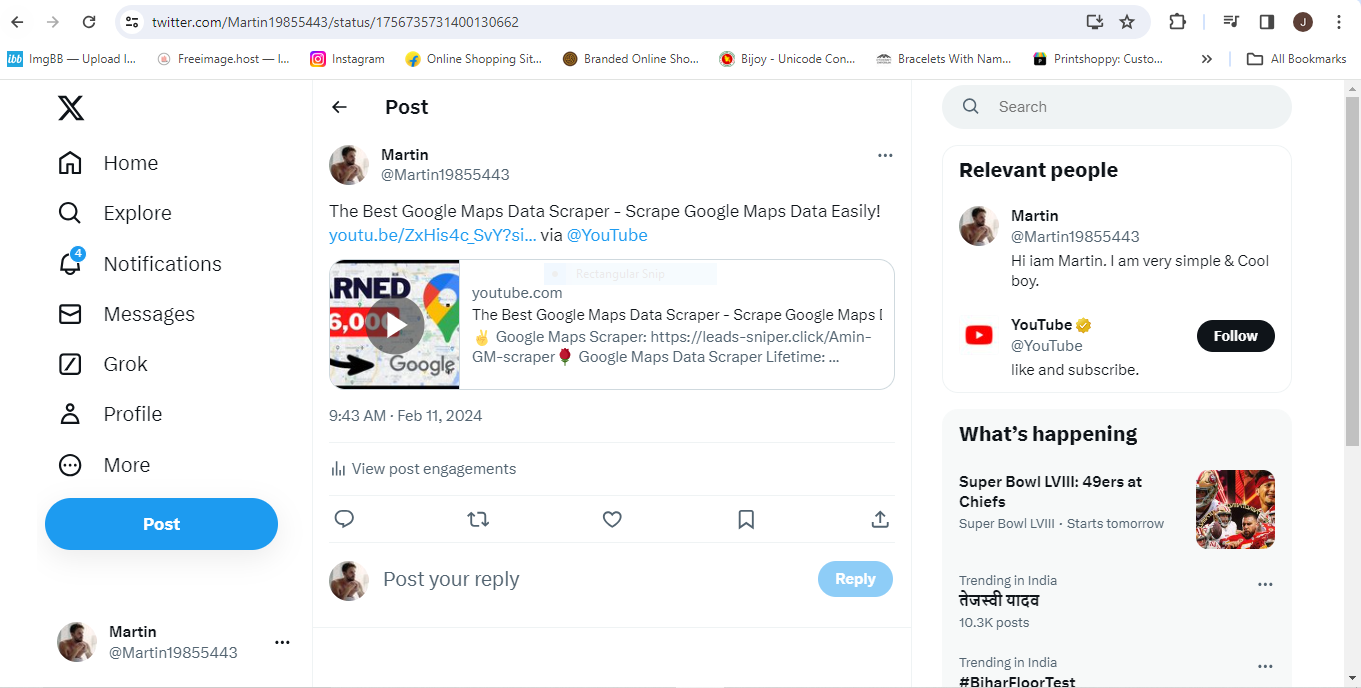Repost this post using retweet icon
The height and width of the screenshot is (688, 1361).
(x=478, y=519)
